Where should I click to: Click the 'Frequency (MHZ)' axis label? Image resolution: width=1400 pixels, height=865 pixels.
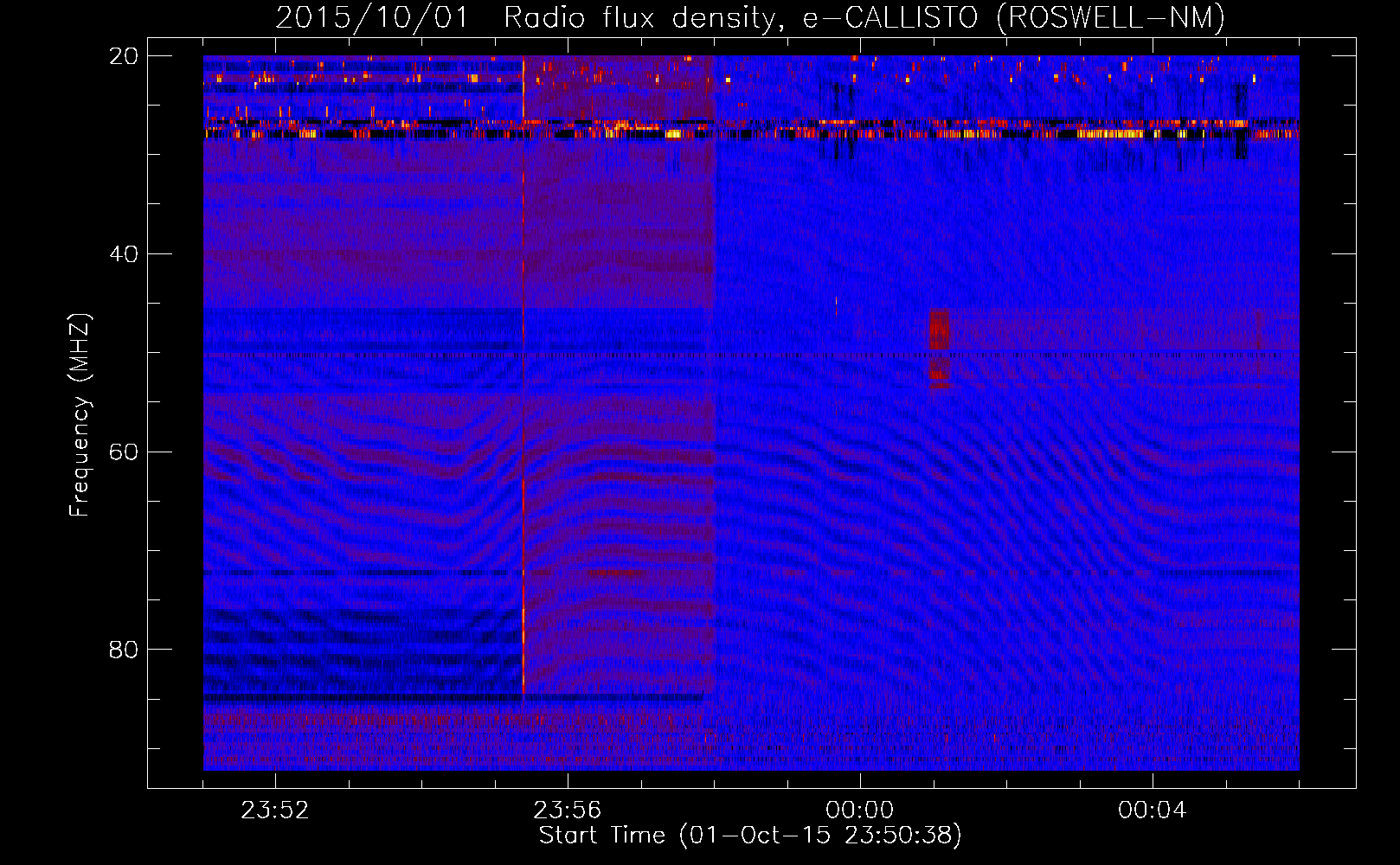pyautogui.click(x=80, y=415)
